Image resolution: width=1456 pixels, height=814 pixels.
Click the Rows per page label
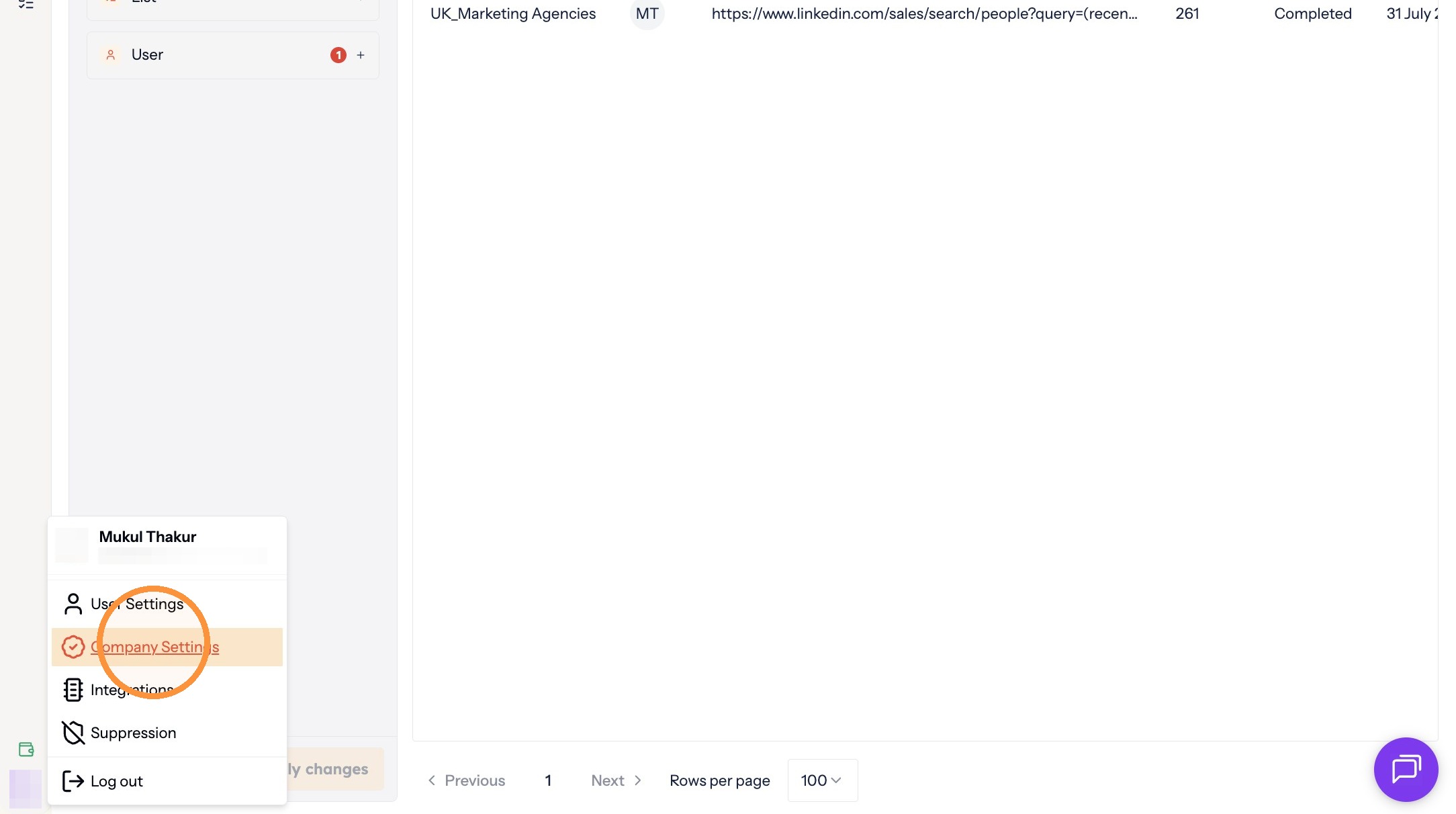click(720, 780)
